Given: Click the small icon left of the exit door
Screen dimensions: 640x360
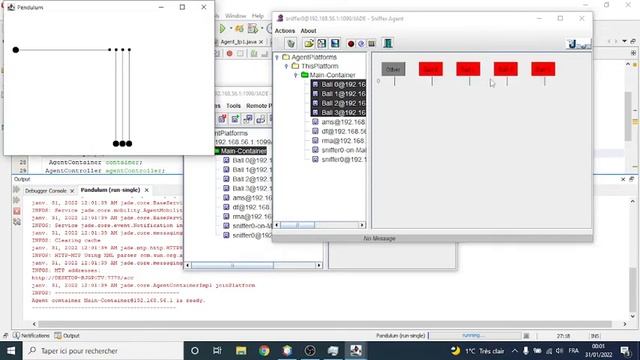Looking at the screenshot, I should (372, 44).
